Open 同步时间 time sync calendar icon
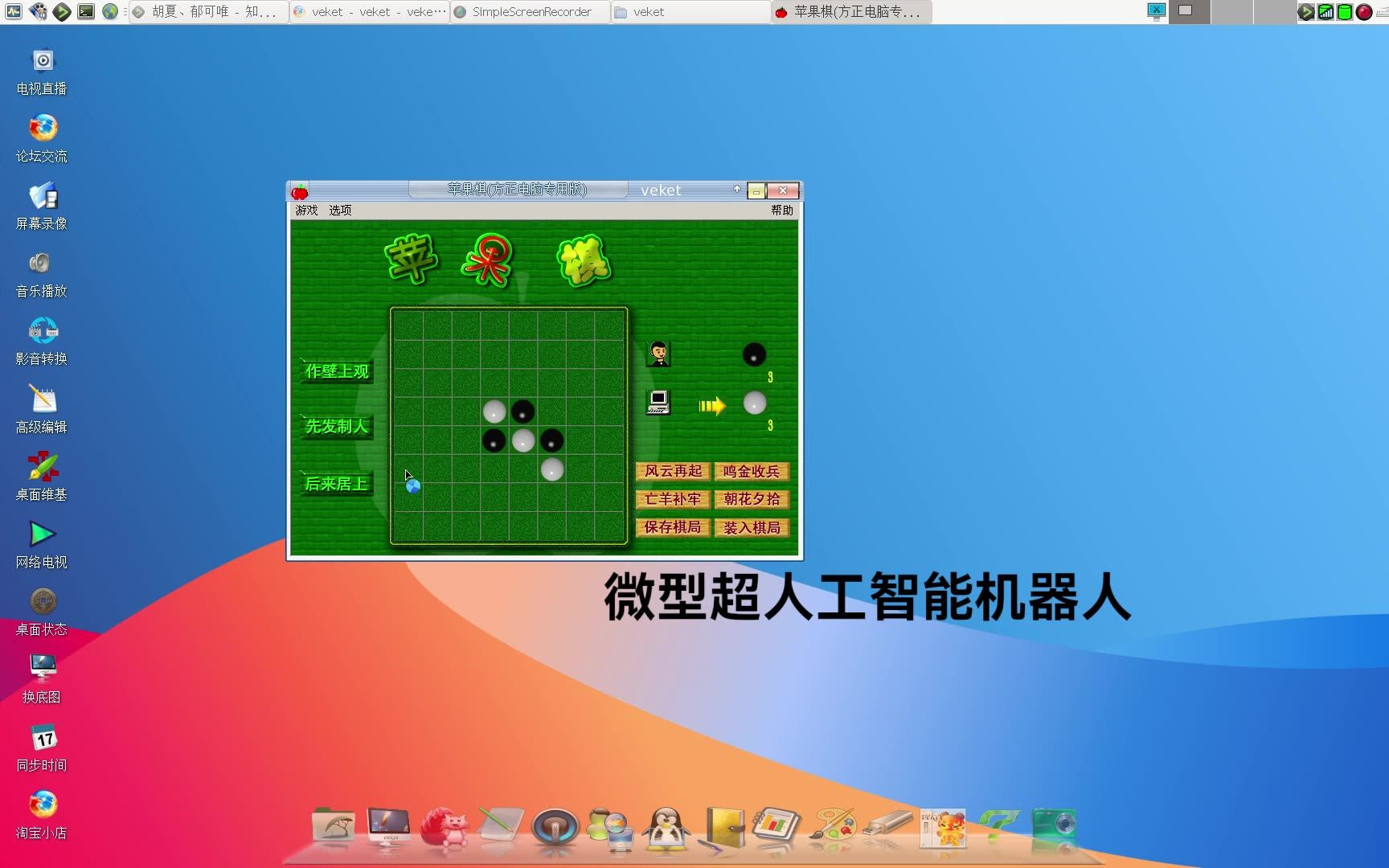This screenshot has height=868, width=1389. point(42,747)
